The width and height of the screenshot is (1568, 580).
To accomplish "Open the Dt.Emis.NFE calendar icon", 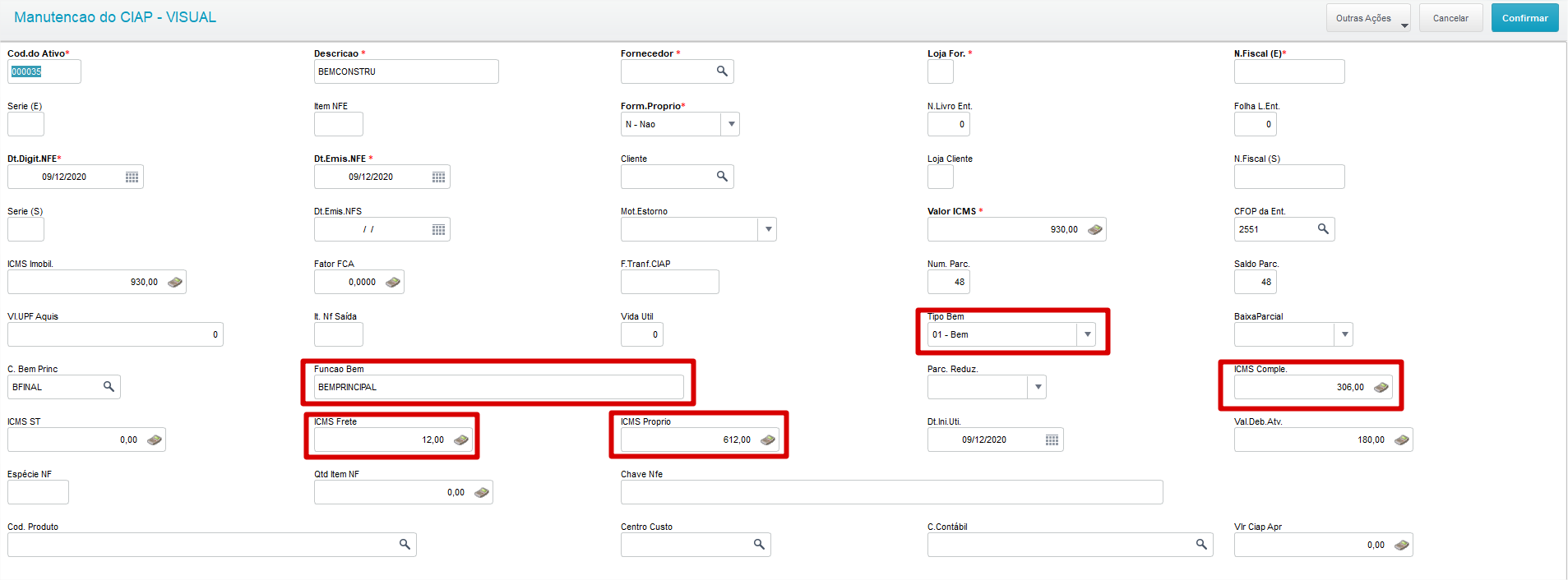I will pos(438,177).
